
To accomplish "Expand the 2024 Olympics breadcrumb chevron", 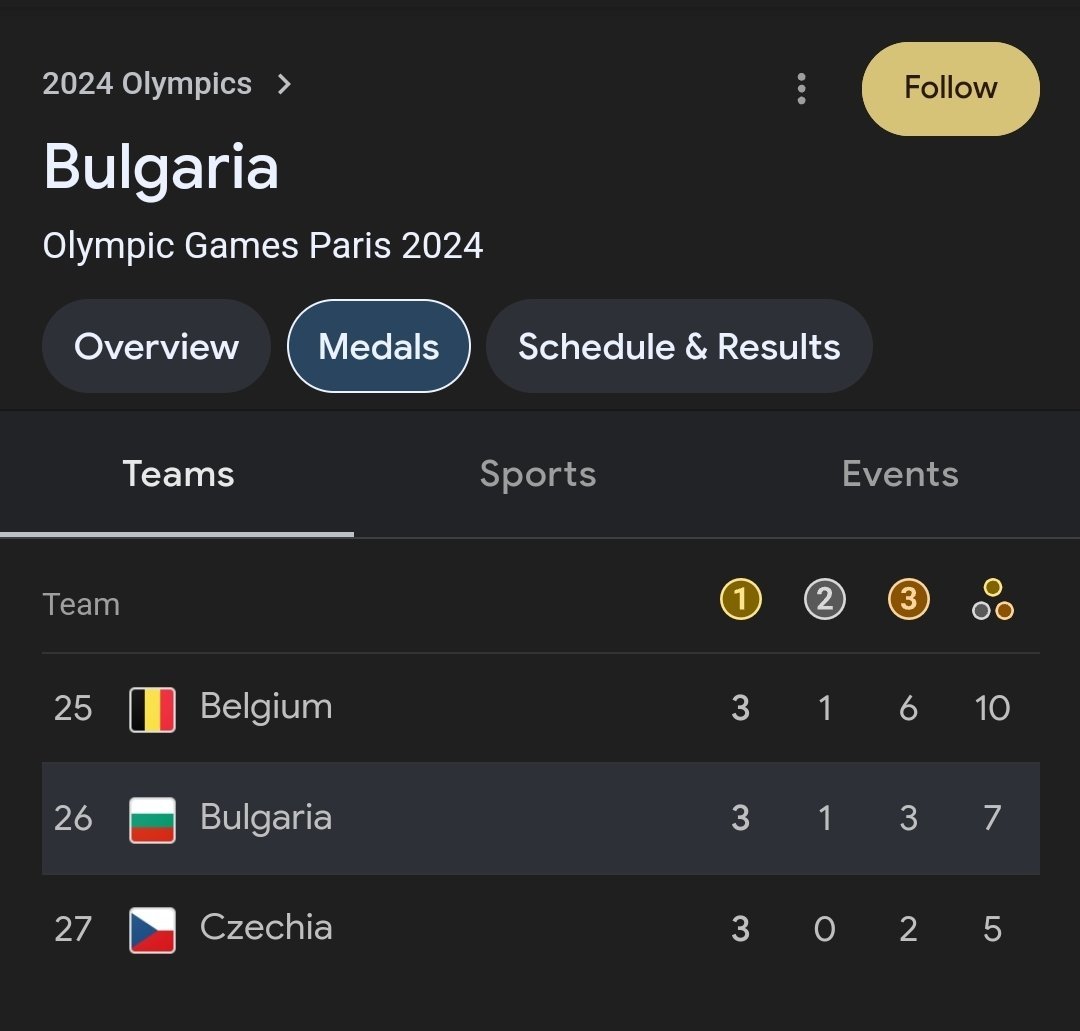I will [285, 84].
